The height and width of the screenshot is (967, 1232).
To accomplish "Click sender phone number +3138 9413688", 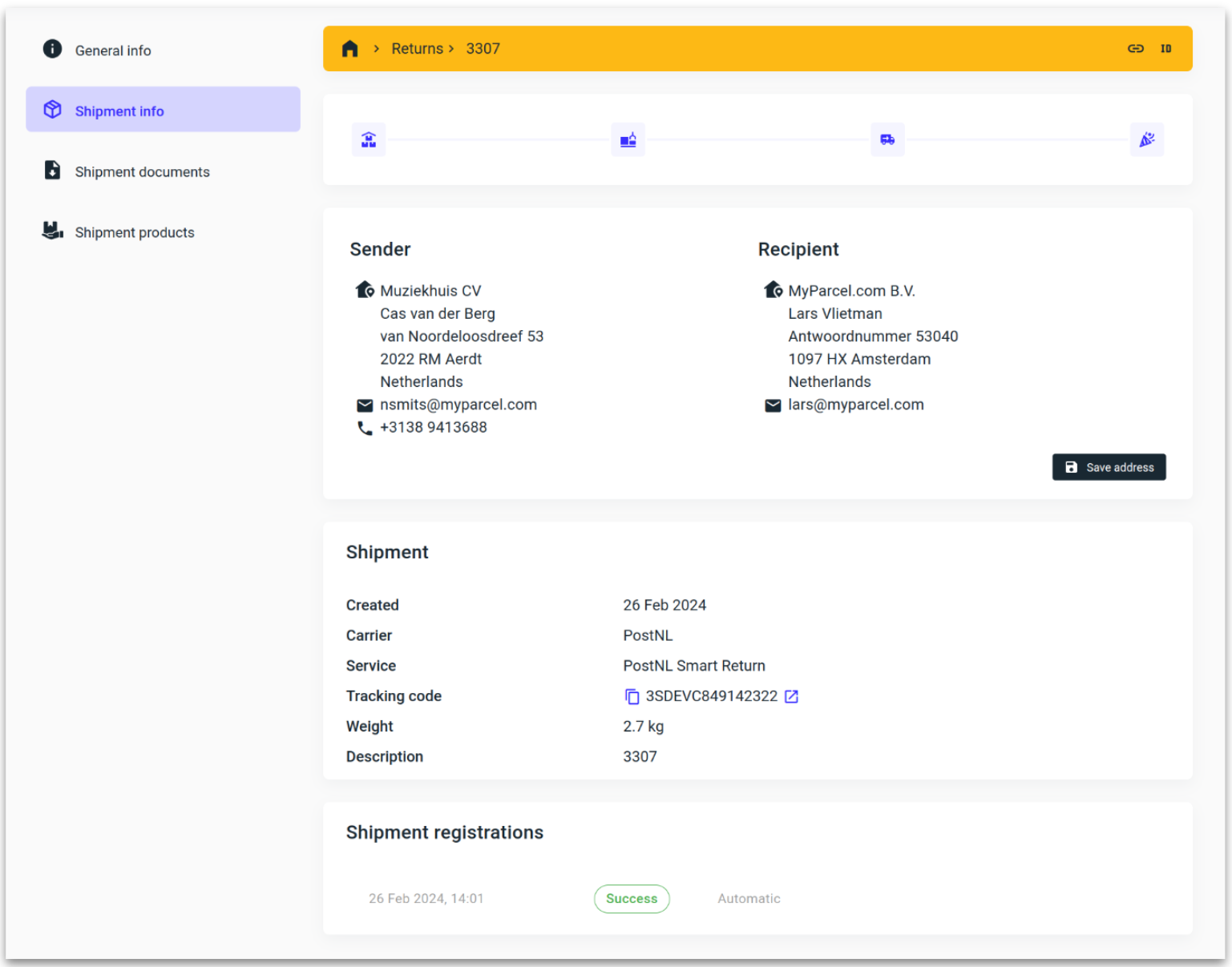I will point(433,427).
